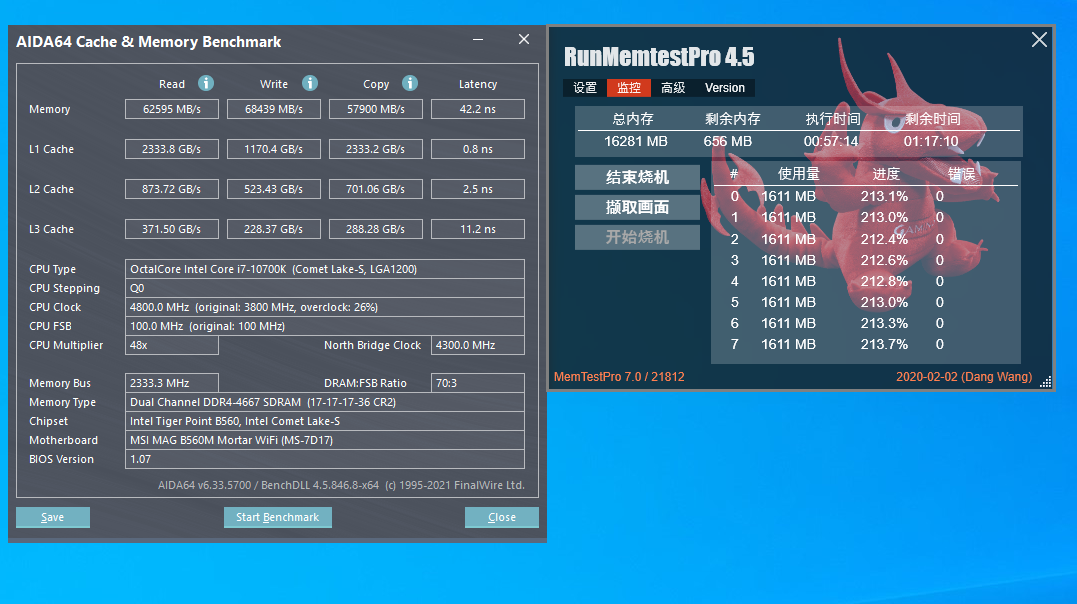Click the disabled 开始烧机 button
Viewport: 1077px width, 604px height.
pyautogui.click(x=637, y=237)
